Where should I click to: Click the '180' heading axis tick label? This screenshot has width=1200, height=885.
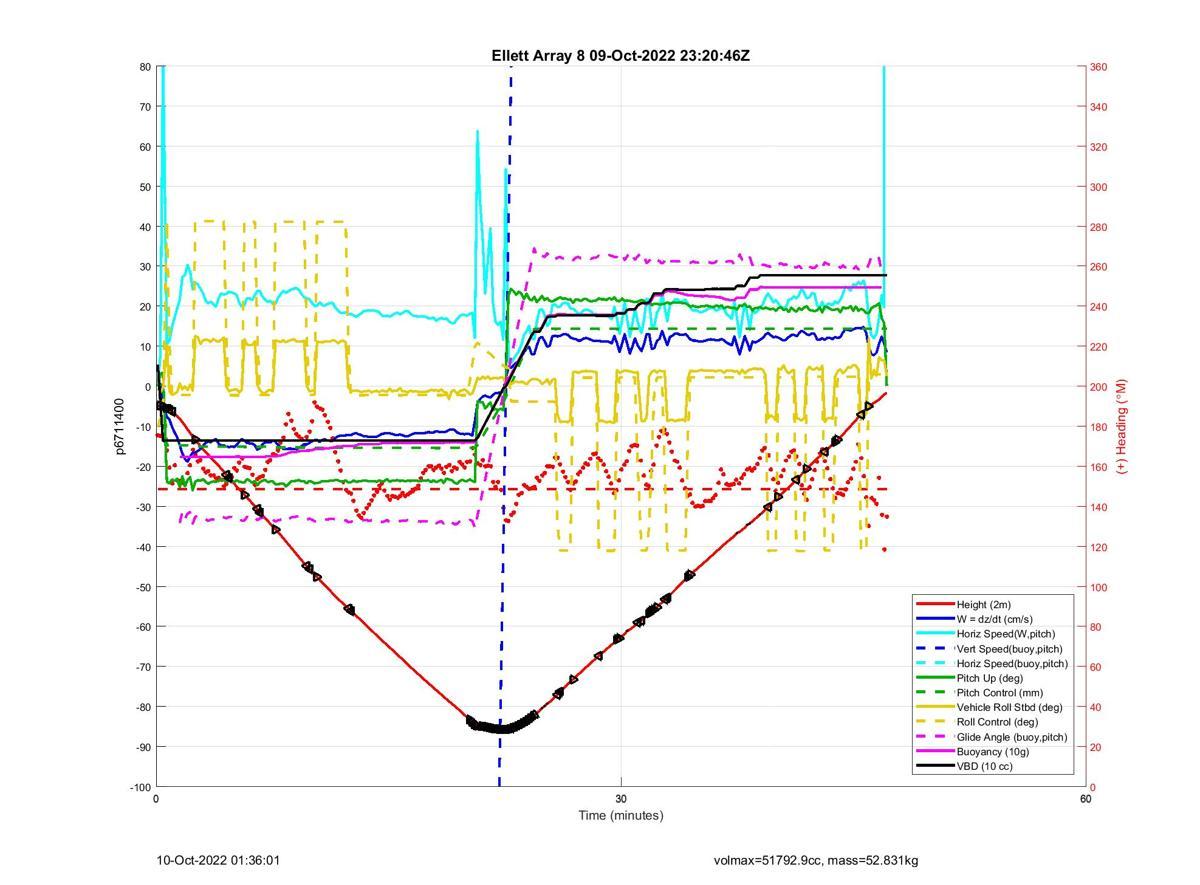[x=1099, y=427]
